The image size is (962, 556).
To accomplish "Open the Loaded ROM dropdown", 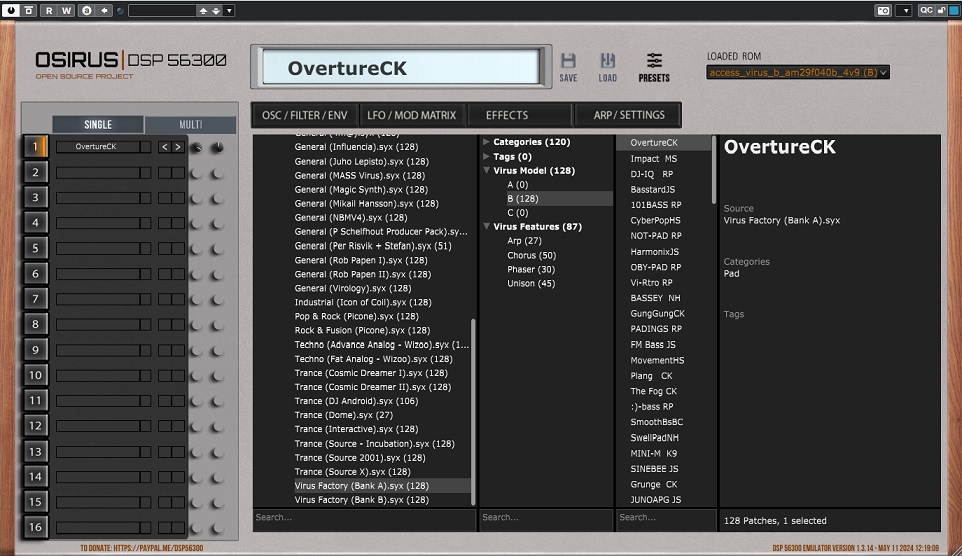I will 798,72.
